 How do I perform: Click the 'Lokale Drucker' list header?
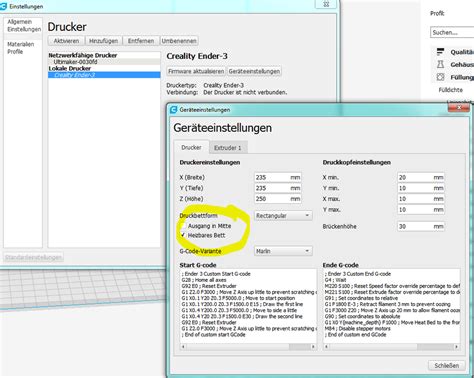tap(70, 68)
